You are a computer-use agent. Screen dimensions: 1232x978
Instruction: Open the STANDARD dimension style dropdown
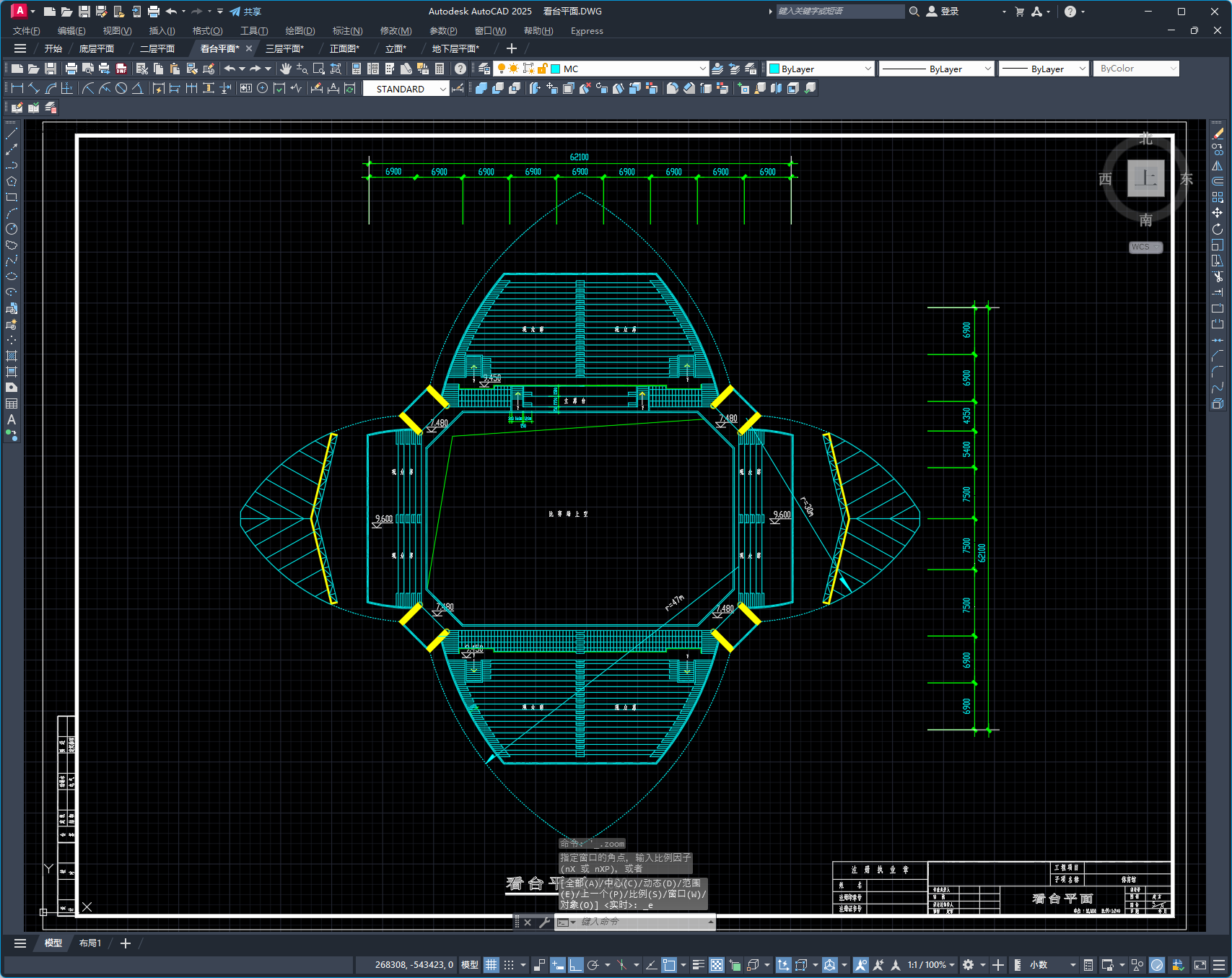pos(442,89)
